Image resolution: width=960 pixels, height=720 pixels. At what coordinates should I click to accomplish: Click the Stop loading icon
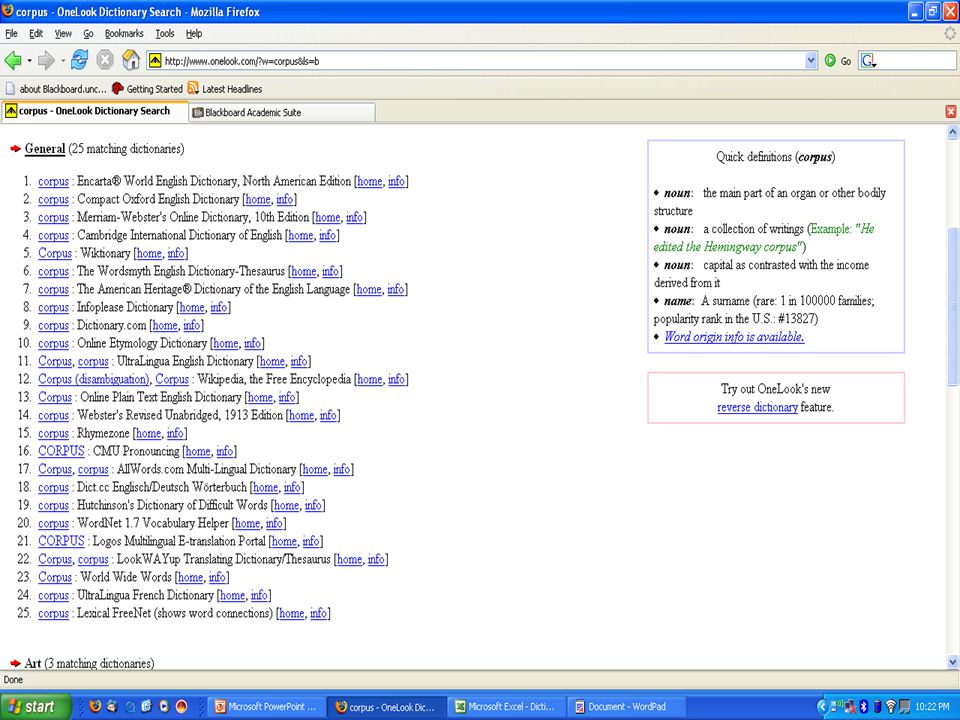105,60
